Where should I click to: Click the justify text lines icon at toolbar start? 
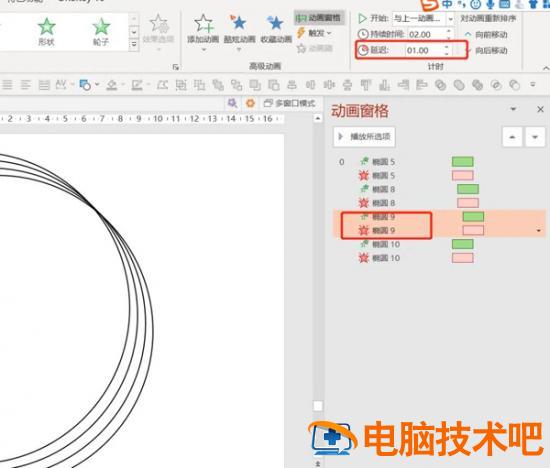[x=7, y=85]
